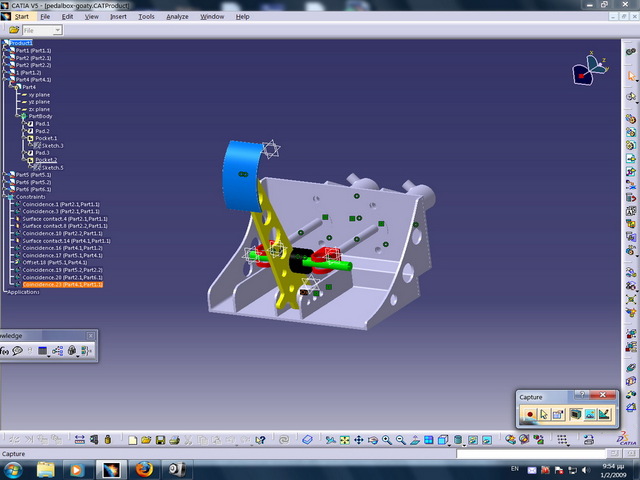Toggle the Capture pixel mode icon
Viewport: 640px width, 480px height.
click(x=590, y=414)
